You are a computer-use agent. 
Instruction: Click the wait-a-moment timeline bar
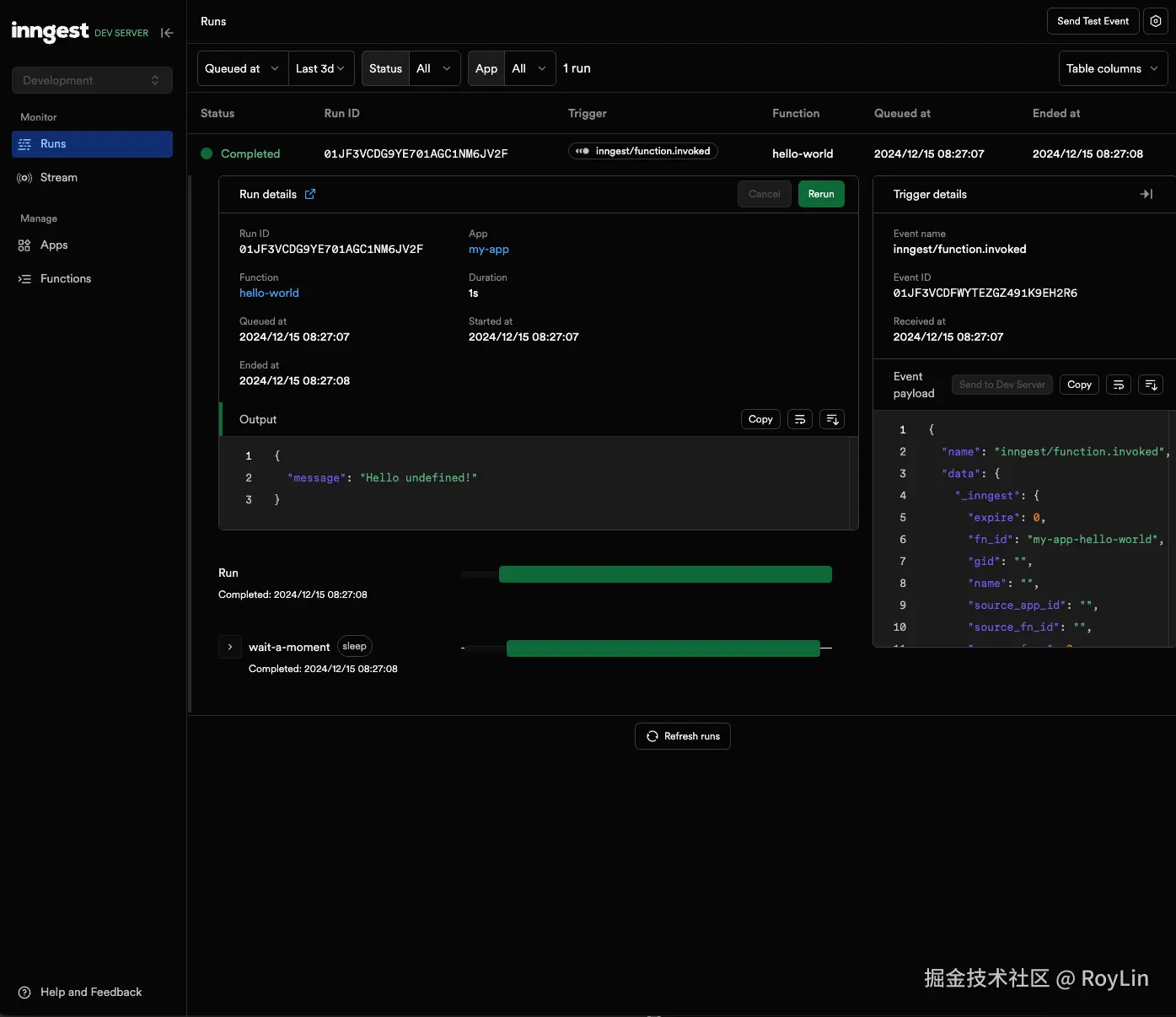tap(663, 648)
